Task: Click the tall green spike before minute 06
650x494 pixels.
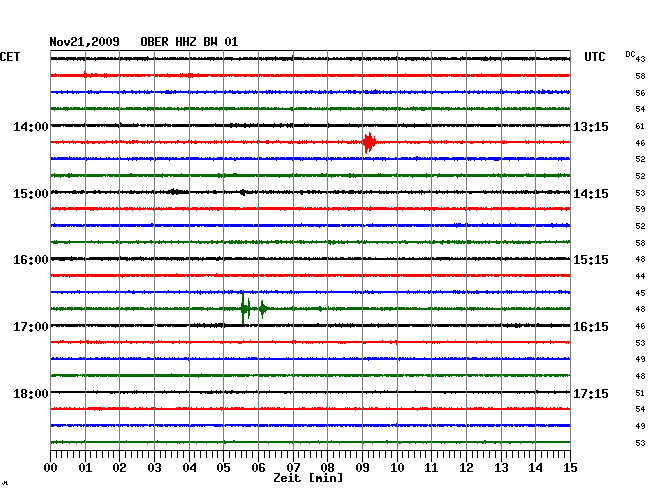Action: (x=243, y=308)
